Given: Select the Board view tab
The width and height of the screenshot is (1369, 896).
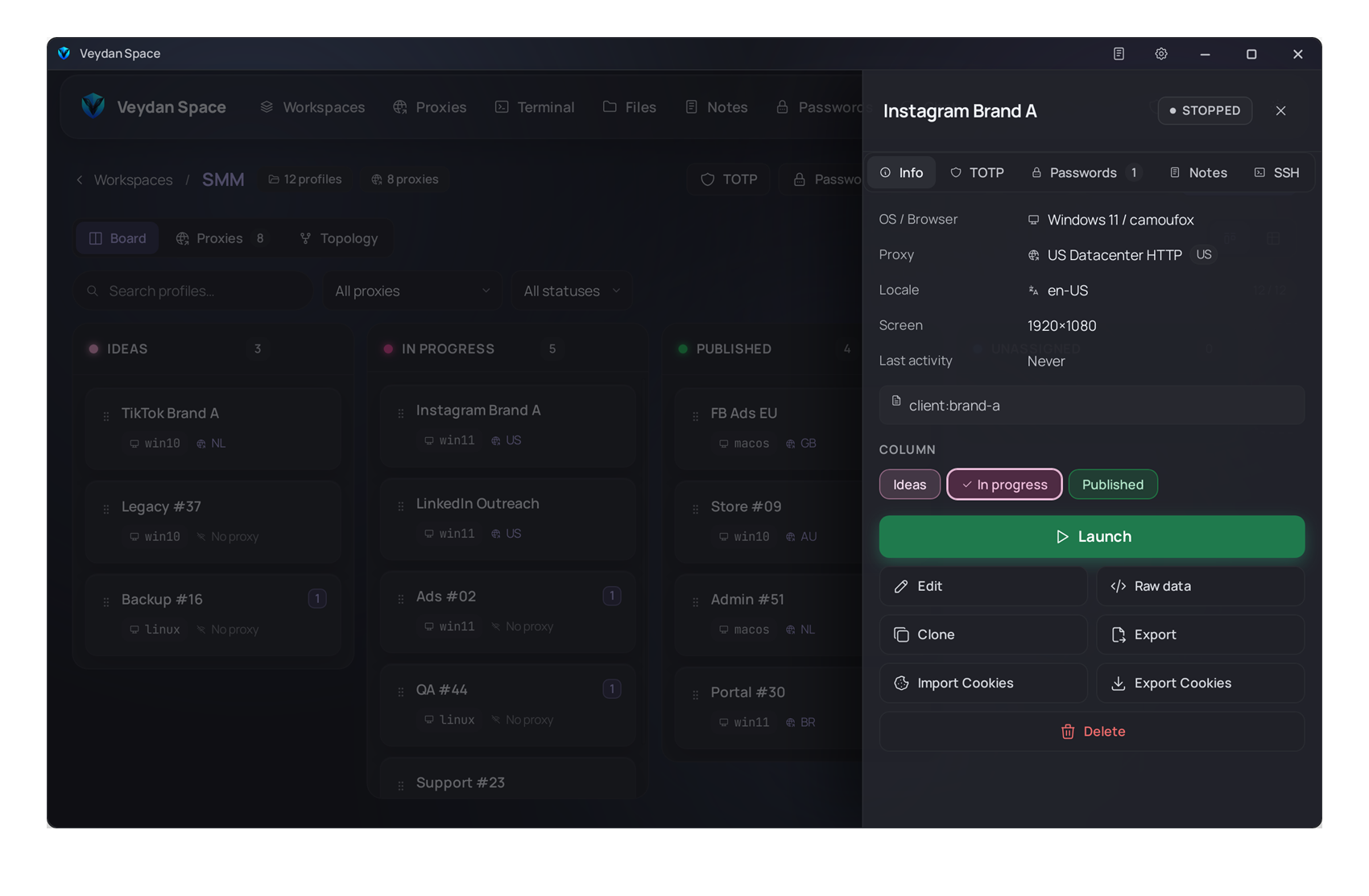Looking at the screenshot, I should [118, 238].
